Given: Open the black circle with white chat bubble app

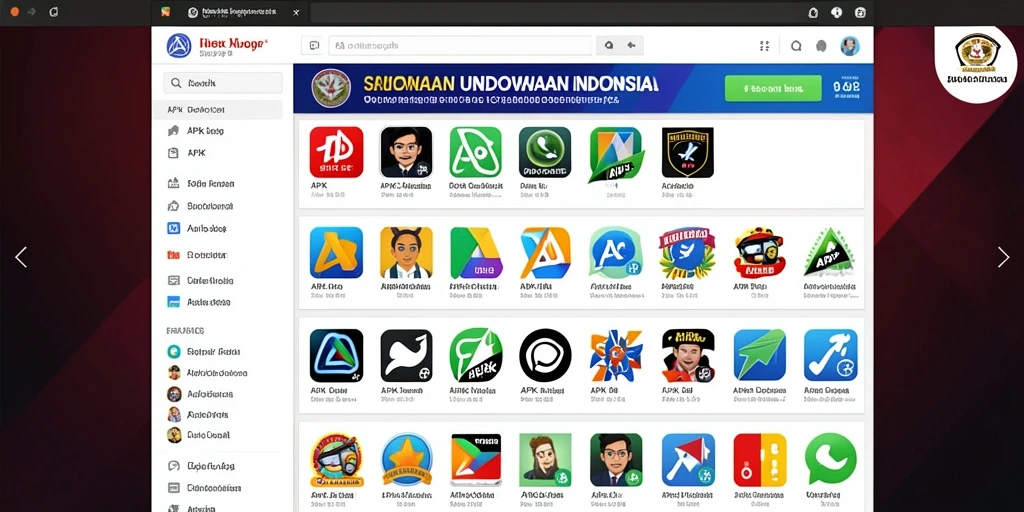Looking at the screenshot, I should 545,355.
